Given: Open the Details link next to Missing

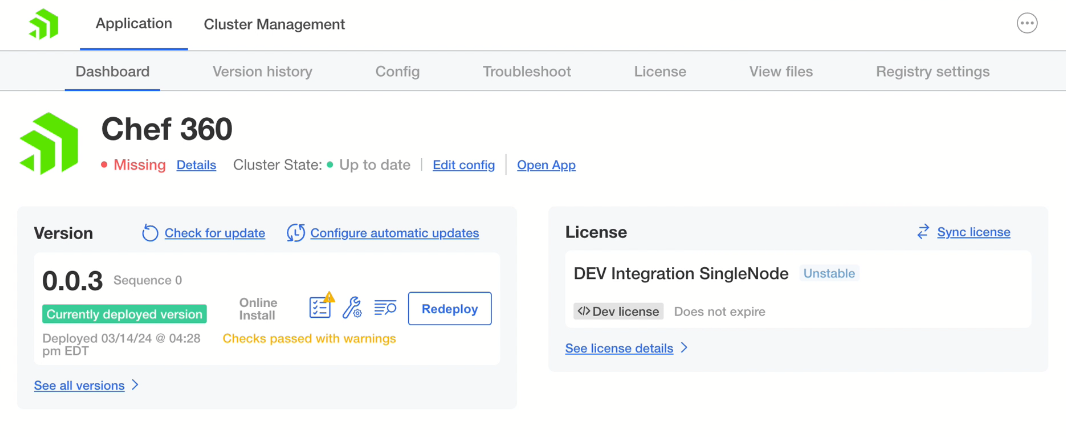Looking at the screenshot, I should [x=196, y=165].
